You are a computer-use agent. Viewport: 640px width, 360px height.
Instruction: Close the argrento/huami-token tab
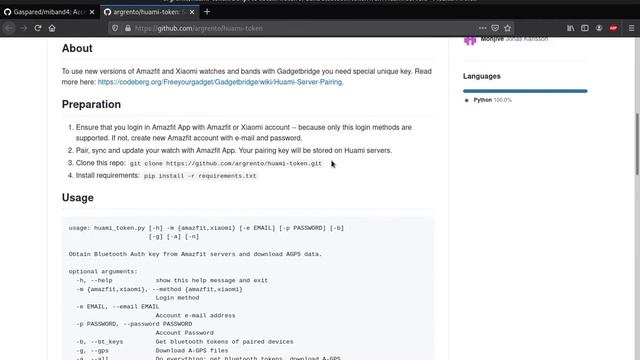[x=192, y=12]
